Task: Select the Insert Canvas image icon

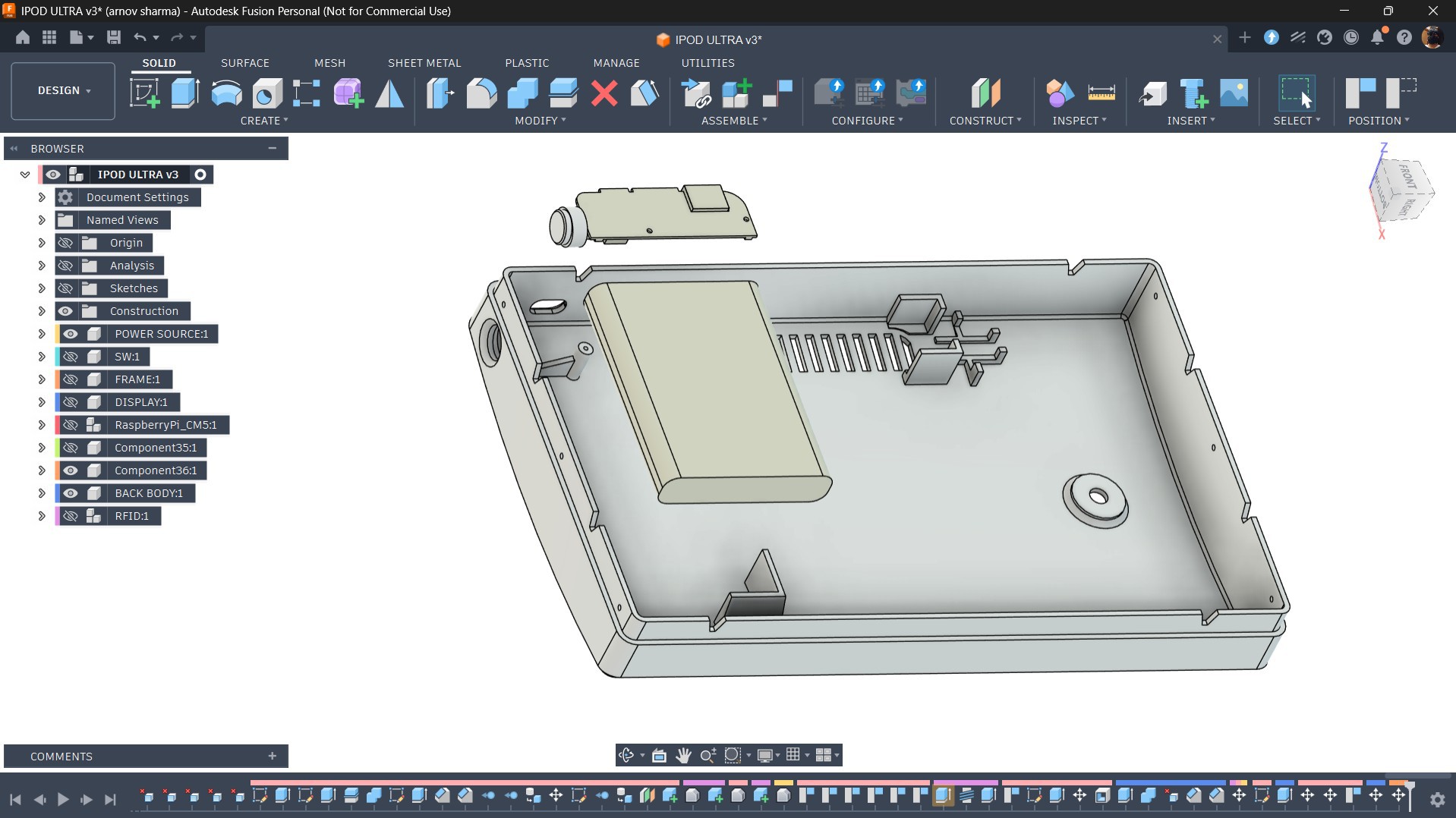Action: point(1234,93)
